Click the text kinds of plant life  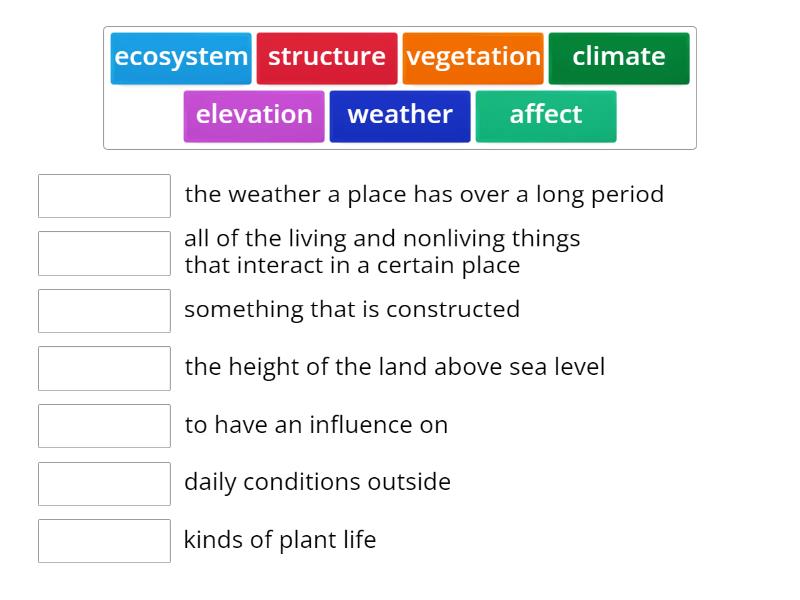pos(278,540)
